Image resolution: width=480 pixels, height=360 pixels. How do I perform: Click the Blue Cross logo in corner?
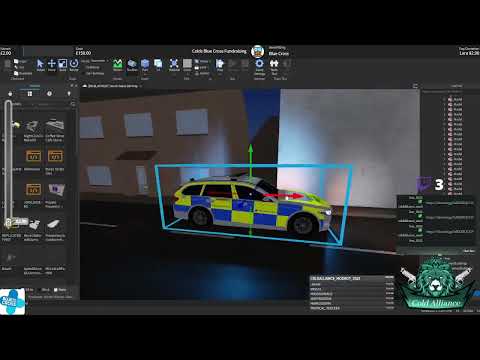click(x=12, y=302)
